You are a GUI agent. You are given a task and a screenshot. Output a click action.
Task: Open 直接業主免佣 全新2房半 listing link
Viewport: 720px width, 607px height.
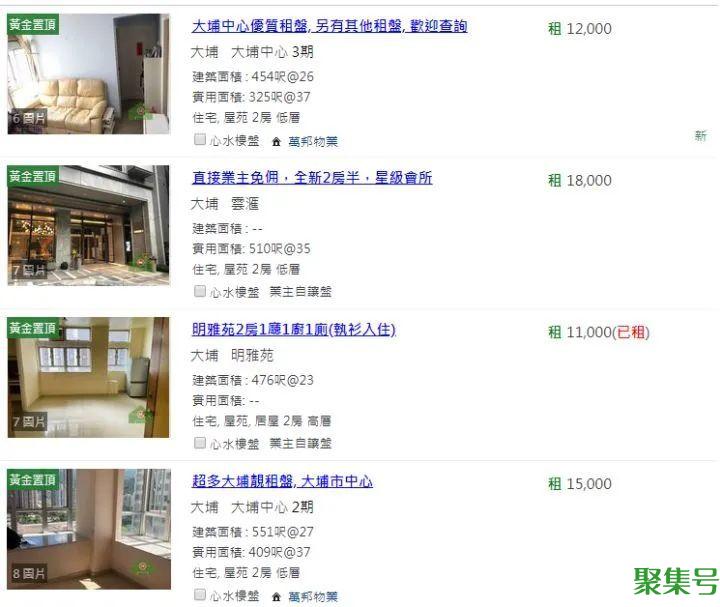[312, 178]
